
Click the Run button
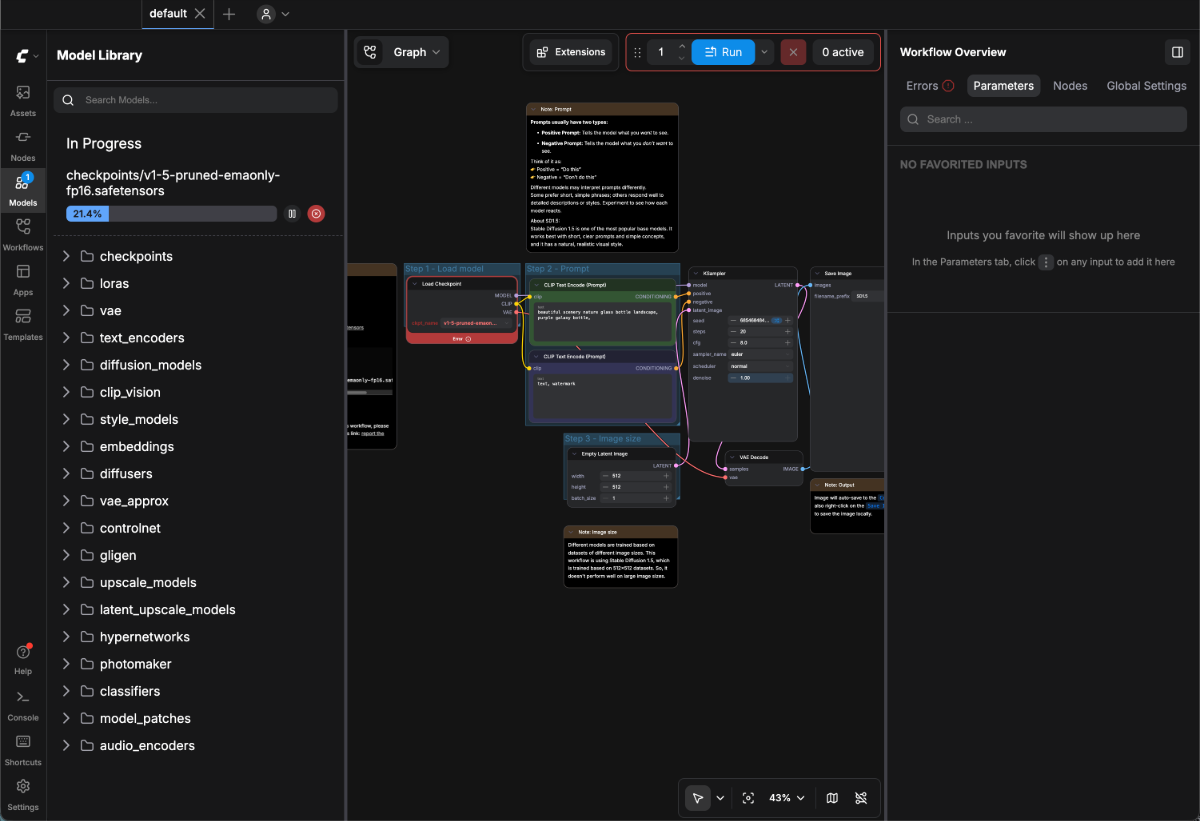[x=723, y=52]
